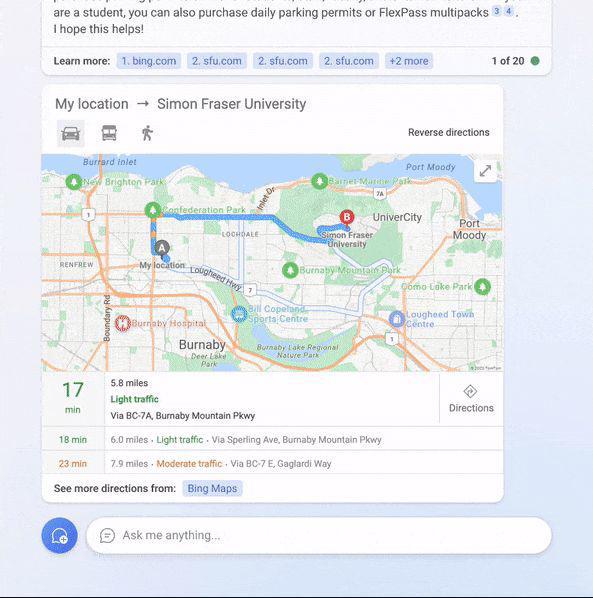Click Reverse directions
Screen dimensions: 593x598
[x=448, y=132]
